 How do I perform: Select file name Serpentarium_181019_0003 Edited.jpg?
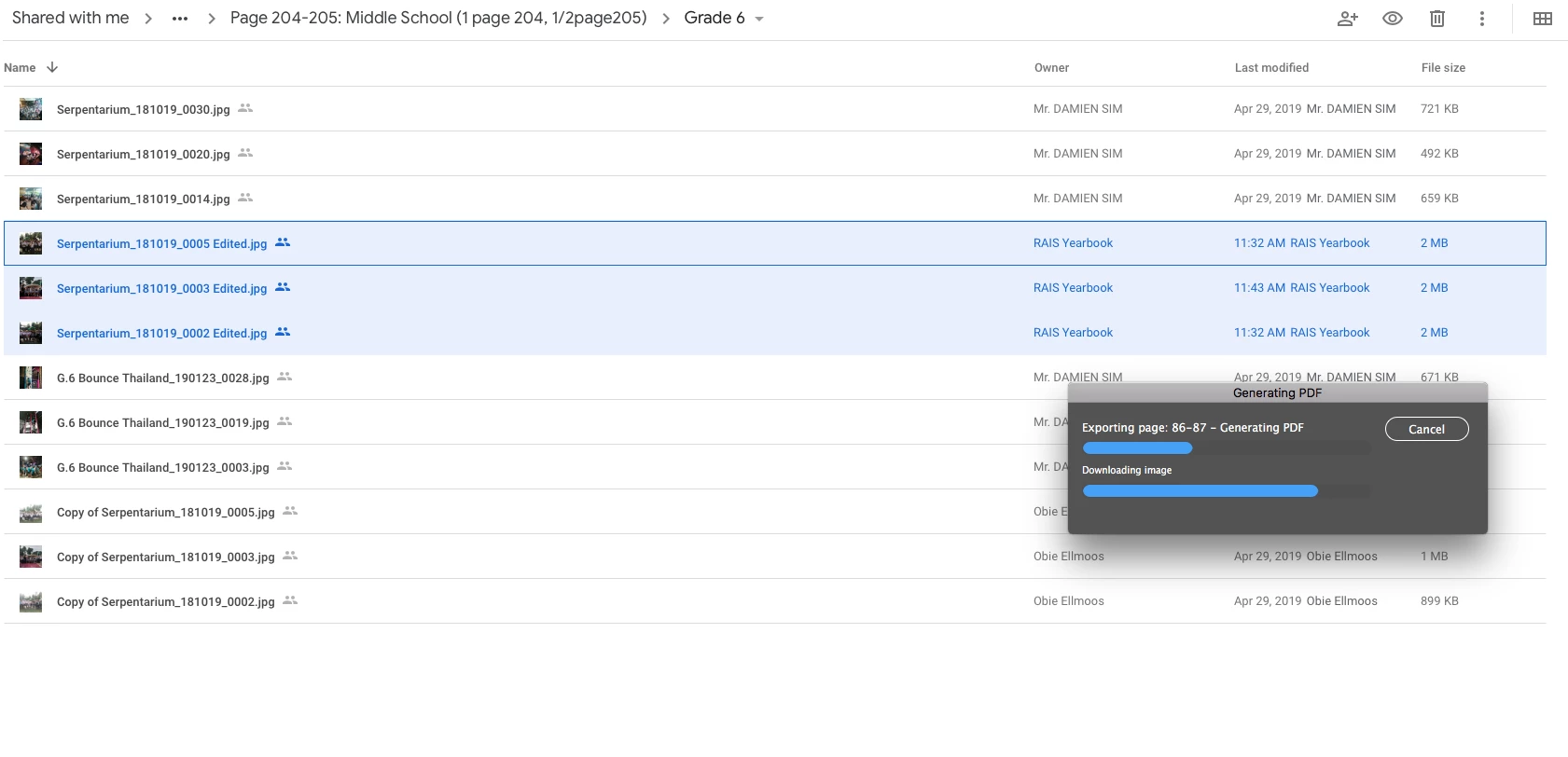click(x=161, y=289)
